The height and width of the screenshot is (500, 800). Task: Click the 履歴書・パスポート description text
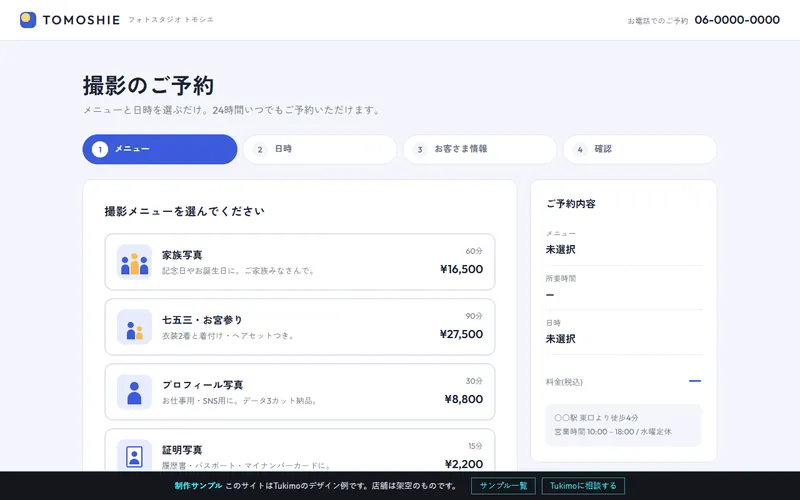click(x=247, y=466)
